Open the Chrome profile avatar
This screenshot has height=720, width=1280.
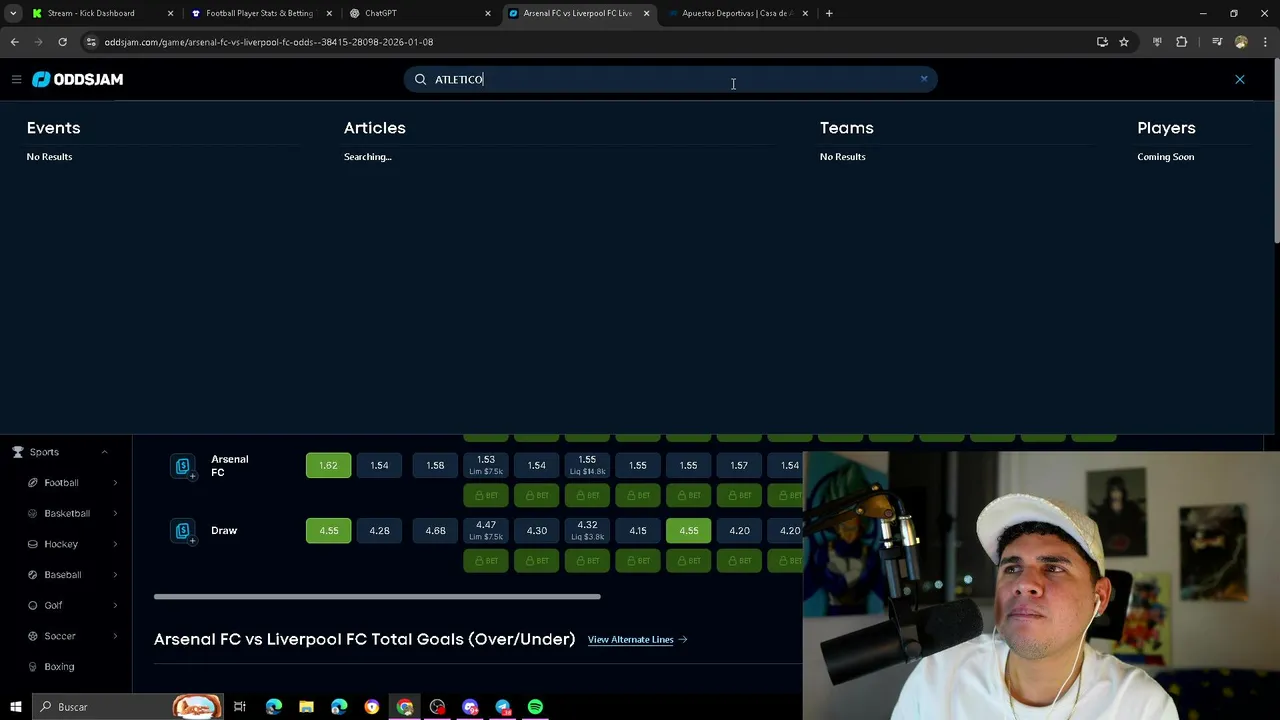1241,42
